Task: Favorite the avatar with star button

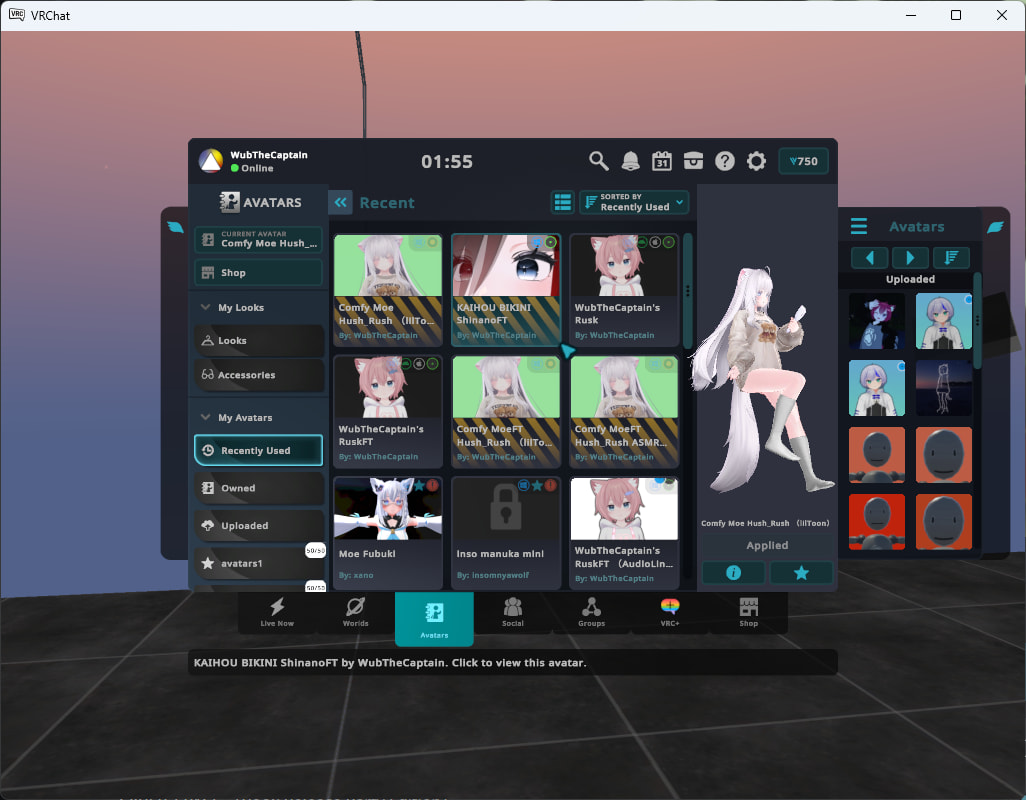Action: [x=801, y=572]
